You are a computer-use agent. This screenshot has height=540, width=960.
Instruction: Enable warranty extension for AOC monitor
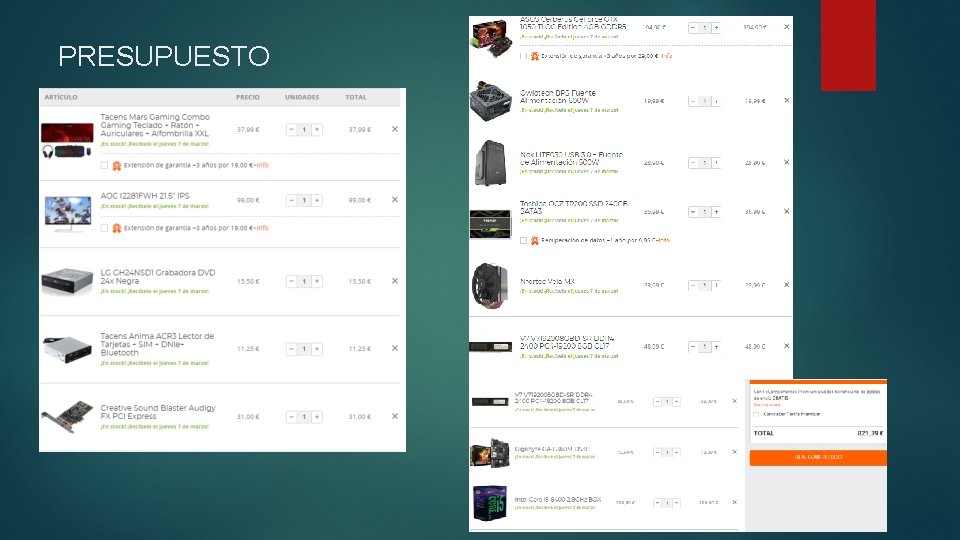click(104, 228)
